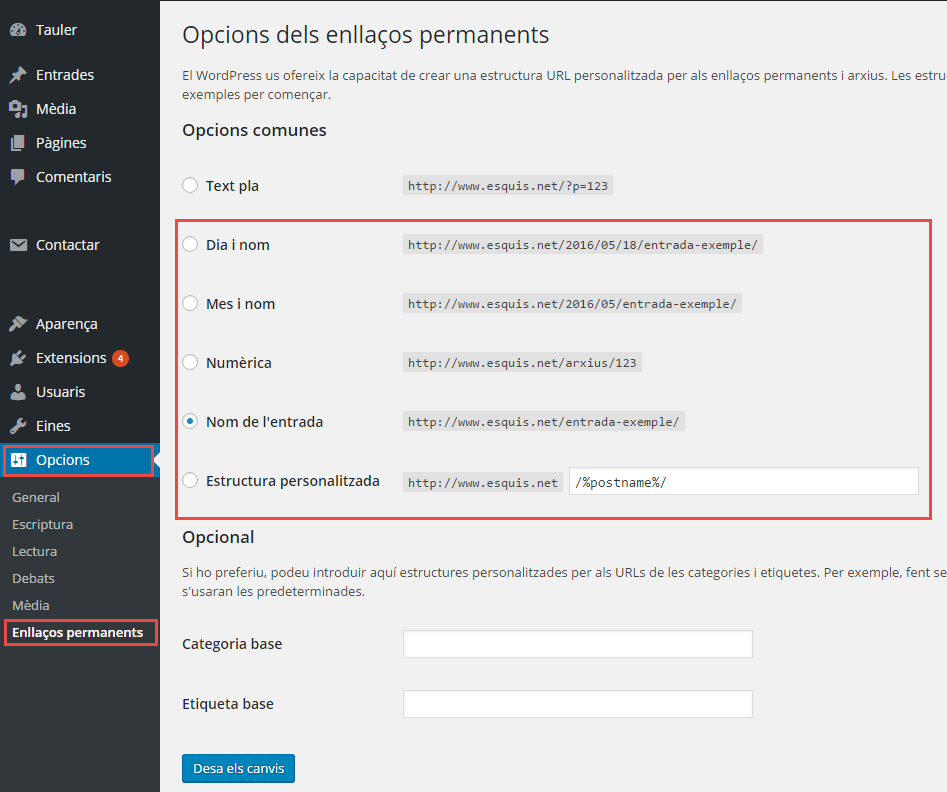The image size is (947, 792).
Task: Click the Nom de l'entrada label
Action: pos(265,422)
